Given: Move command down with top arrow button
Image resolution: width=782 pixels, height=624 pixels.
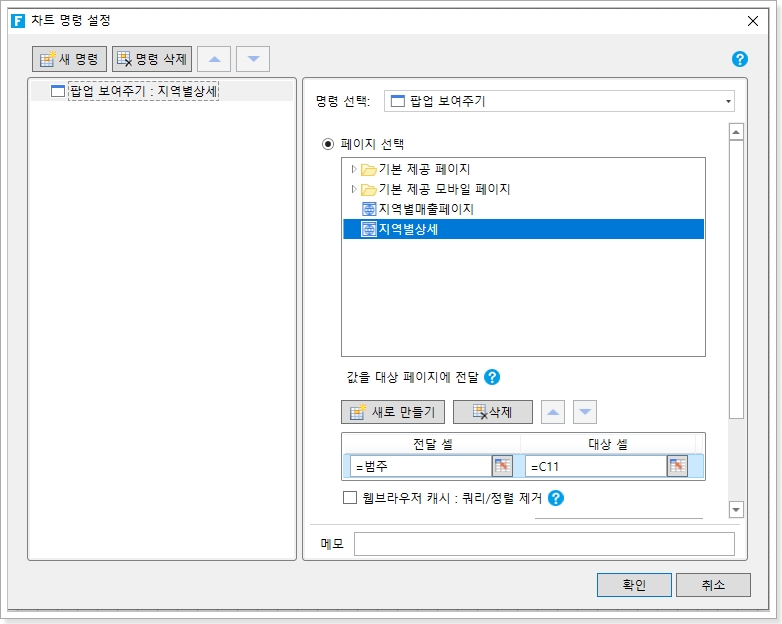Looking at the screenshot, I should 253,59.
